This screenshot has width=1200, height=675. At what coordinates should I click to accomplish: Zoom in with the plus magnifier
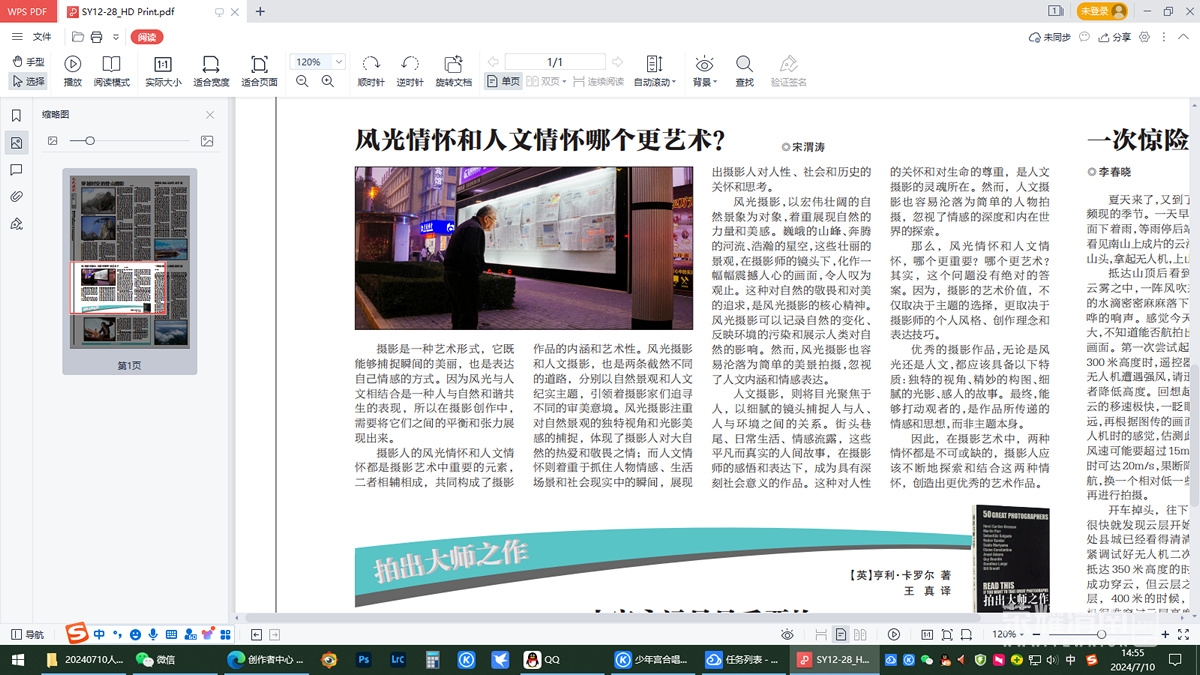click(328, 82)
